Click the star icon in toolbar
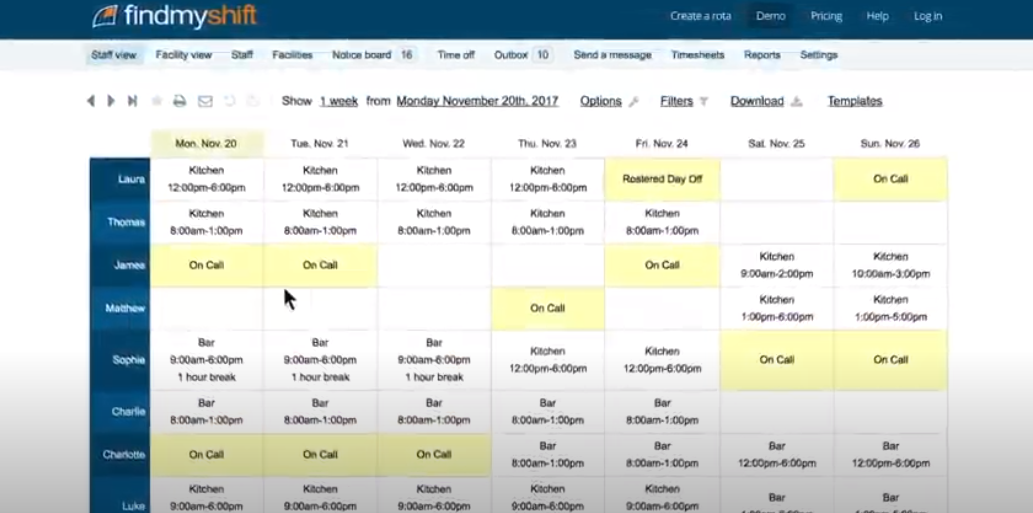The image size is (1033, 513). coord(156,101)
